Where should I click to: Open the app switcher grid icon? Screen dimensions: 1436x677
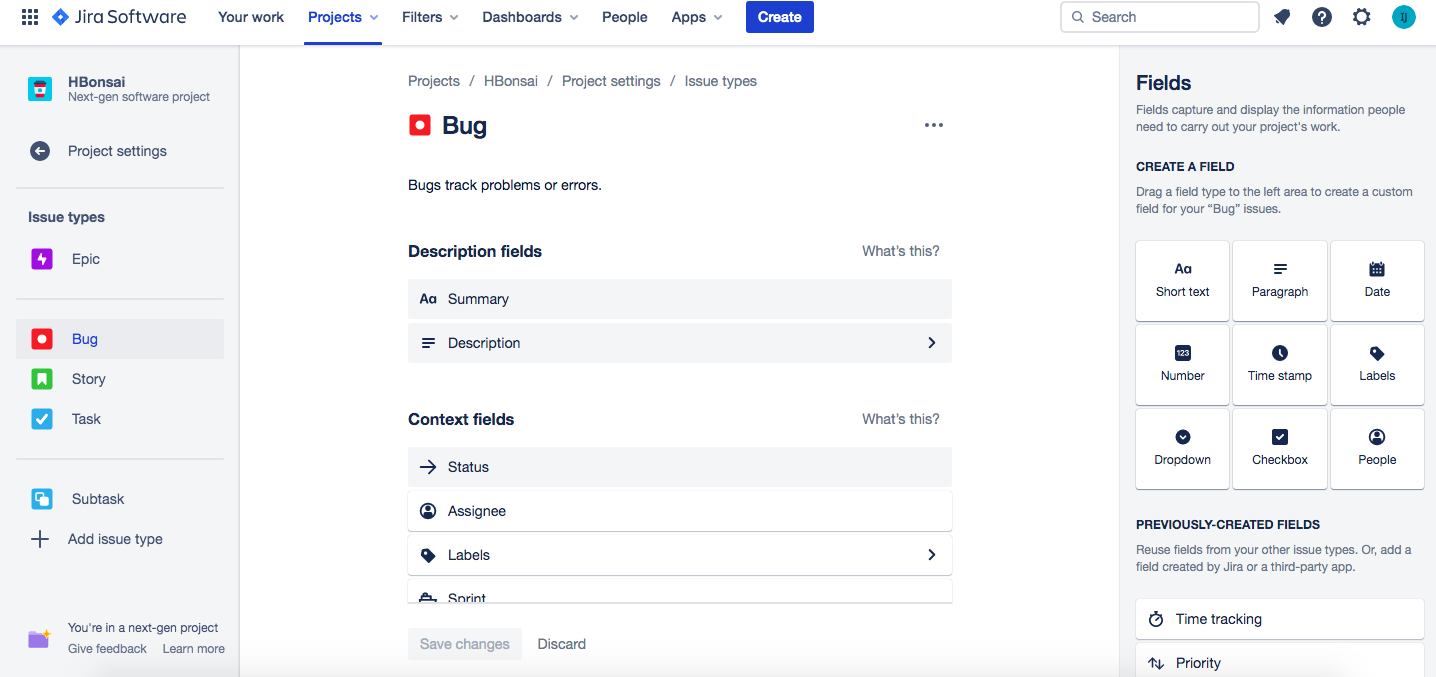[x=29, y=17]
